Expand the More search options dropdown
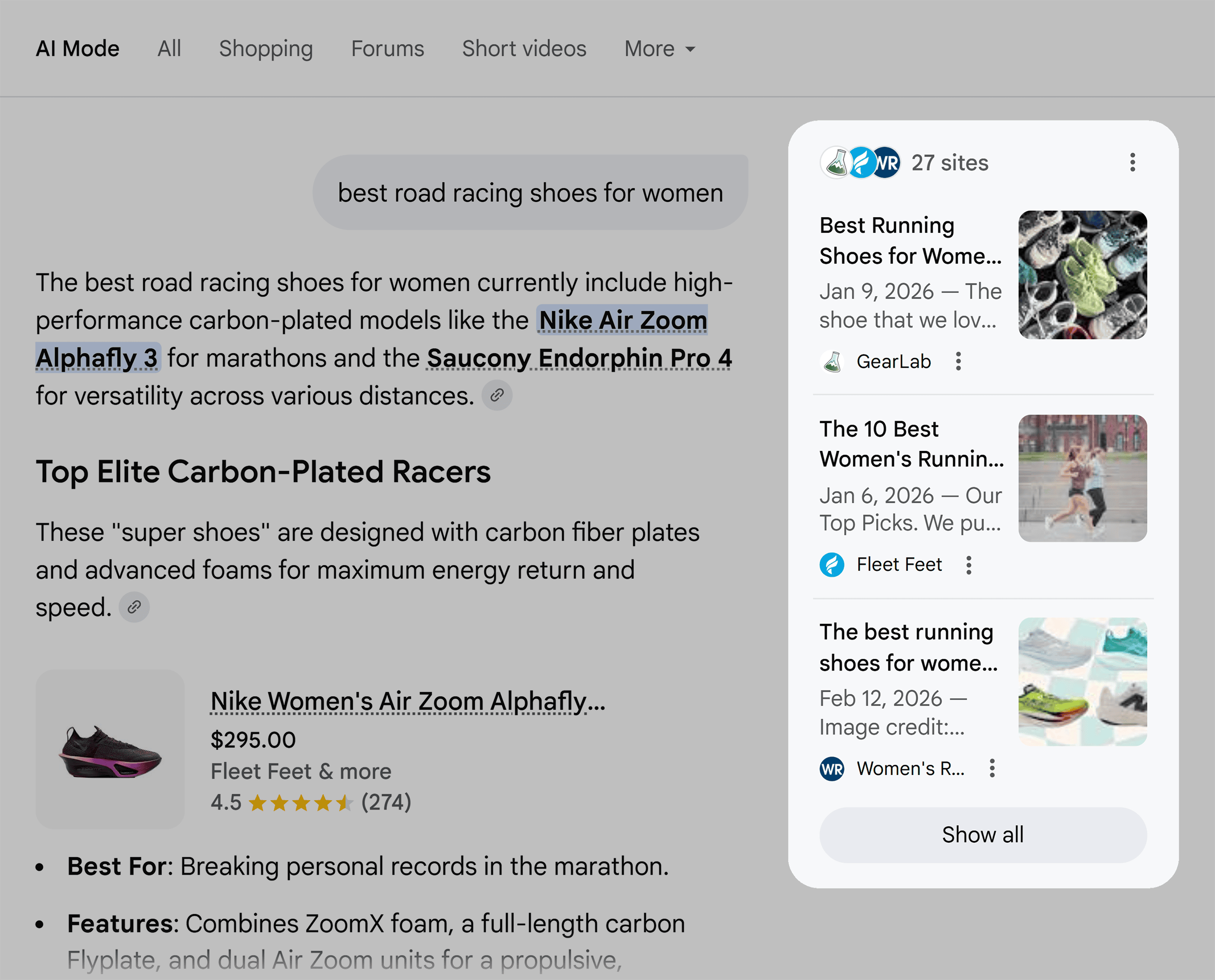 (659, 49)
